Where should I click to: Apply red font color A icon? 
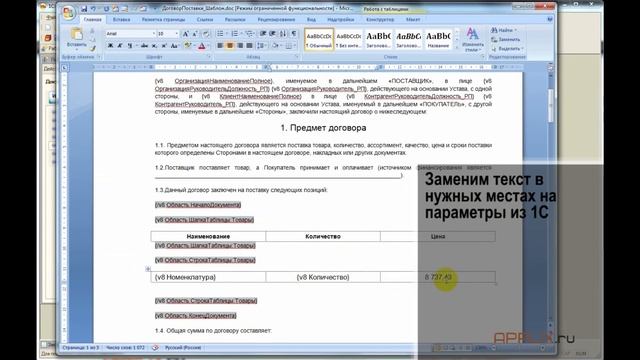[x=202, y=46]
